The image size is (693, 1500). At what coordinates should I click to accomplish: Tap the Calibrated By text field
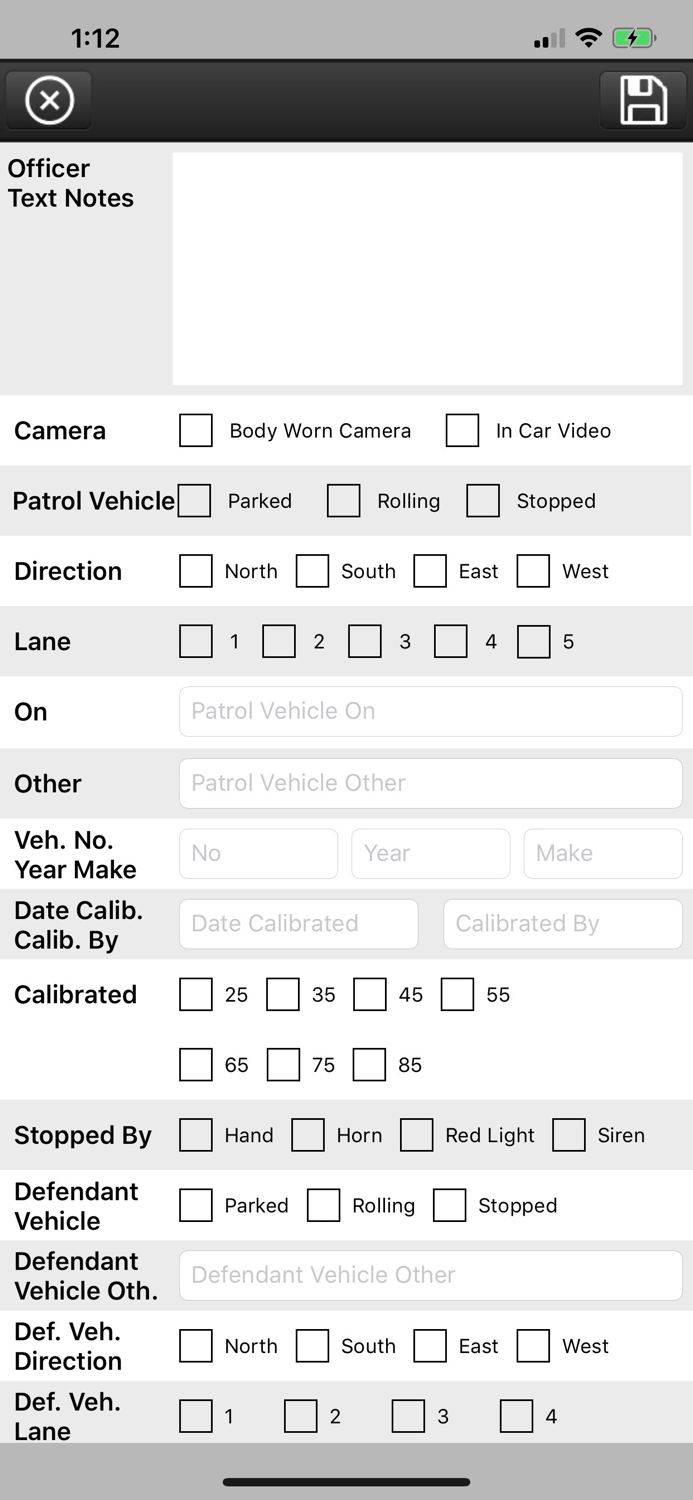[x=562, y=924]
